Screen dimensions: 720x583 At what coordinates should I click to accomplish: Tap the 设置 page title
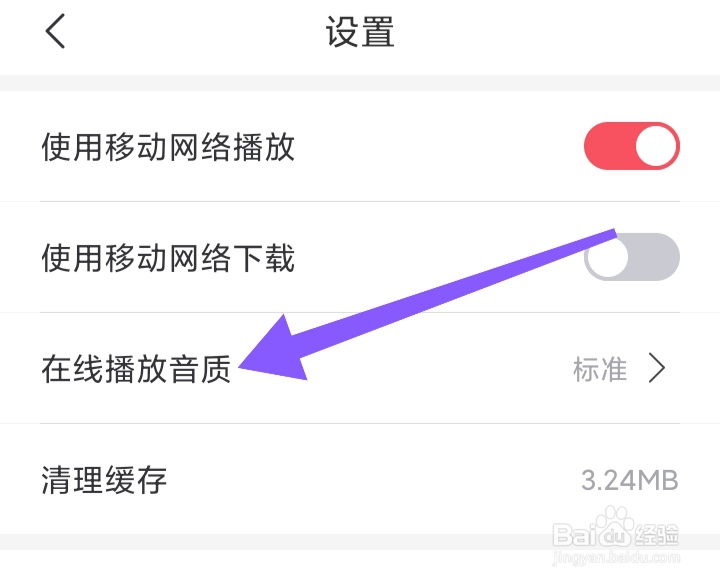click(360, 31)
